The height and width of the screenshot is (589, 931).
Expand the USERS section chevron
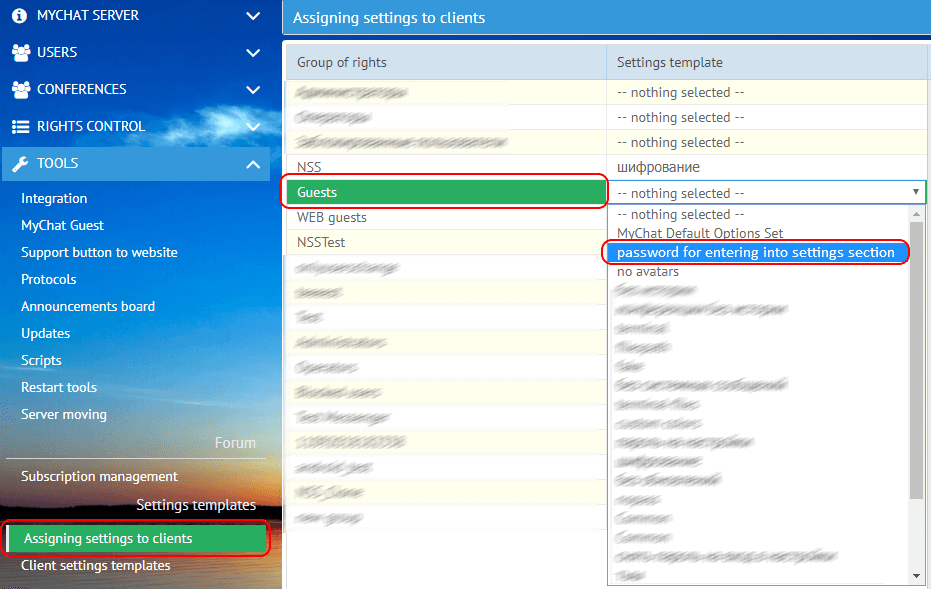pyautogui.click(x=253, y=52)
